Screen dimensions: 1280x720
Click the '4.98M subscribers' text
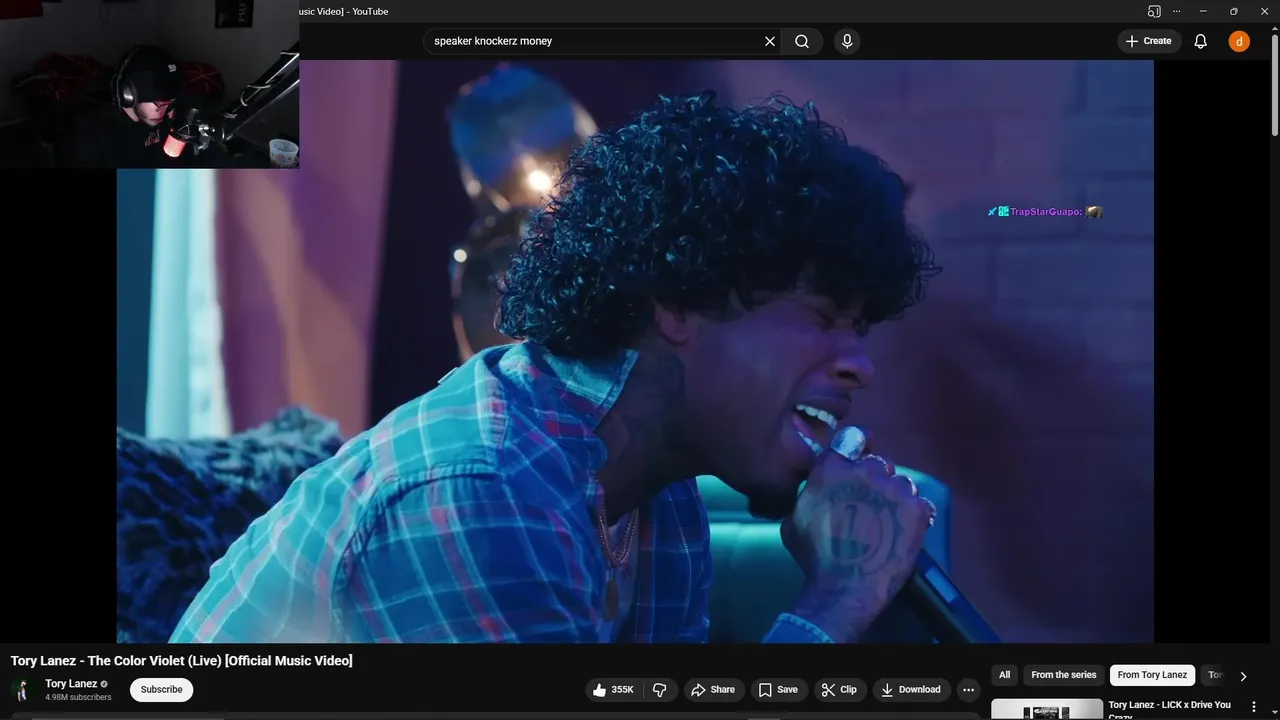78,697
